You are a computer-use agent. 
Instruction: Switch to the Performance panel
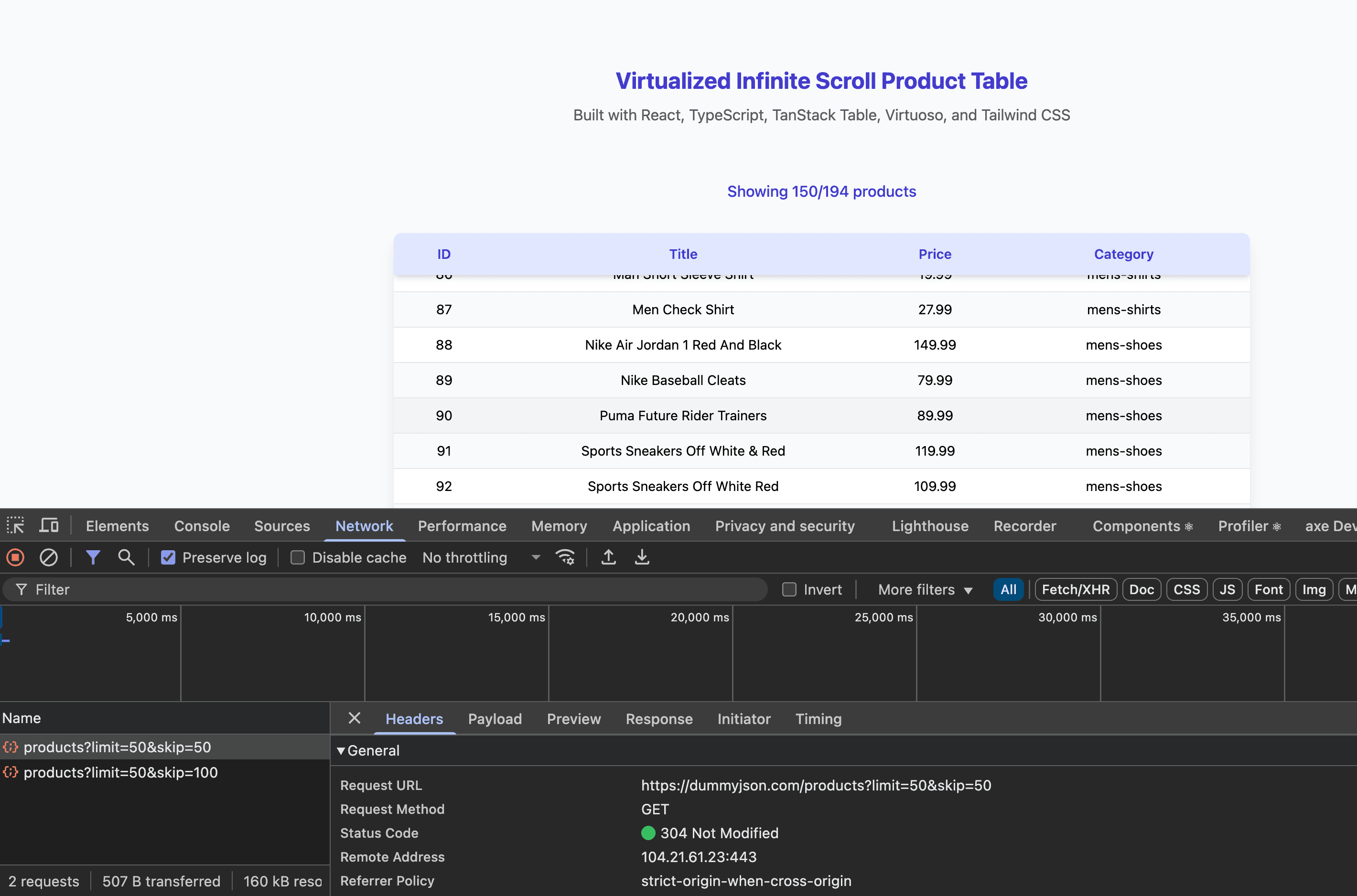click(462, 526)
